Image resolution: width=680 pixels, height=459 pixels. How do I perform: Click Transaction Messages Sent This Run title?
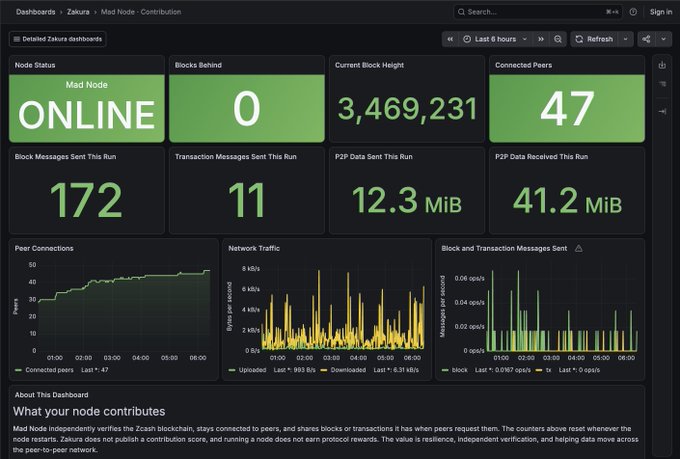(235, 157)
